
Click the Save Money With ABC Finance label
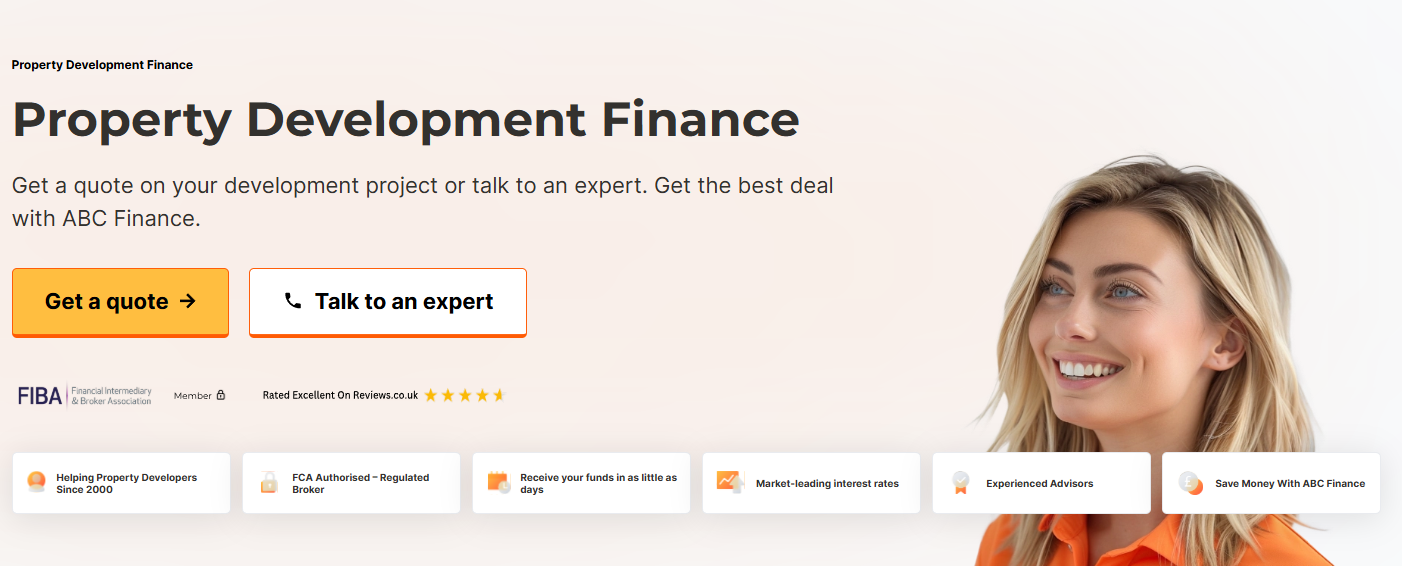[x=1290, y=484]
